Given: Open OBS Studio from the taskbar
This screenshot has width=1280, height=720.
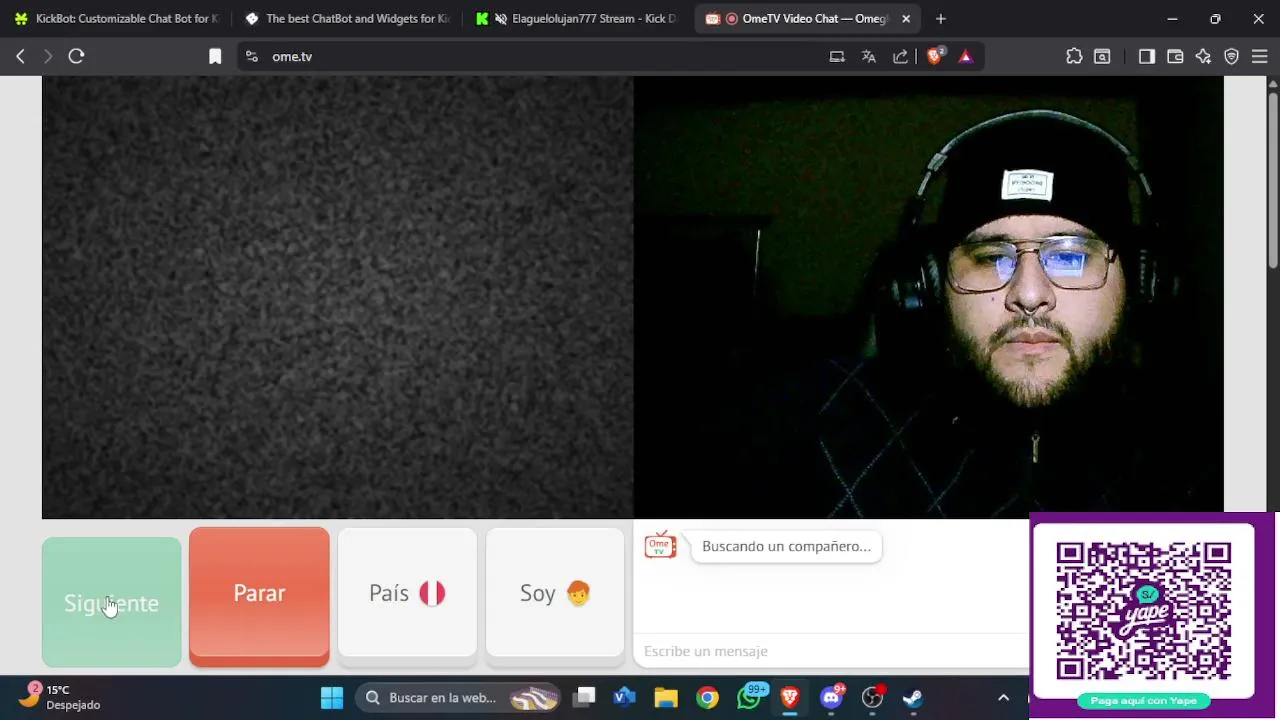Looking at the screenshot, I should [873, 698].
